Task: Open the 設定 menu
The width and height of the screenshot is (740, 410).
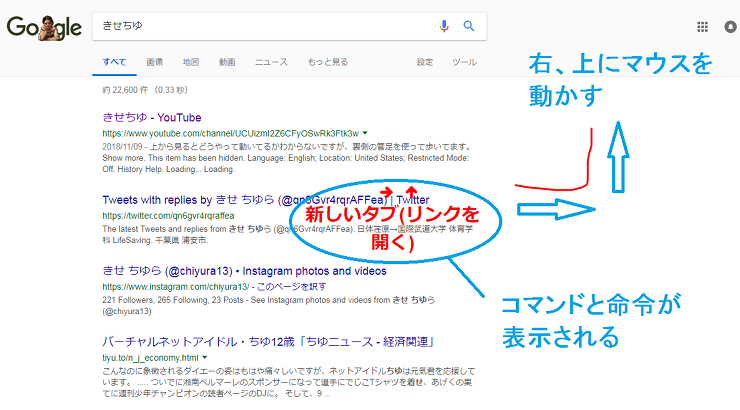Action: tap(425, 62)
